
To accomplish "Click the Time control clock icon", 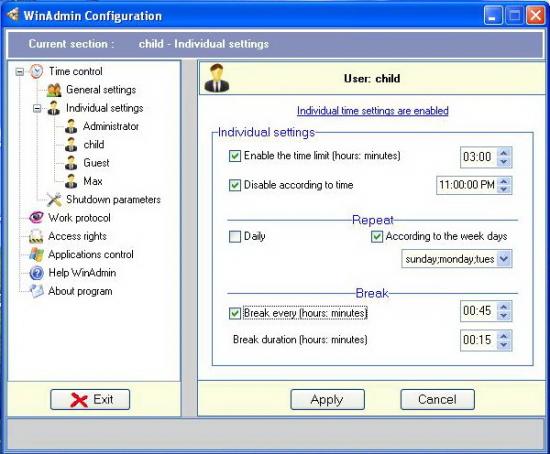I will tap(36, 71).
